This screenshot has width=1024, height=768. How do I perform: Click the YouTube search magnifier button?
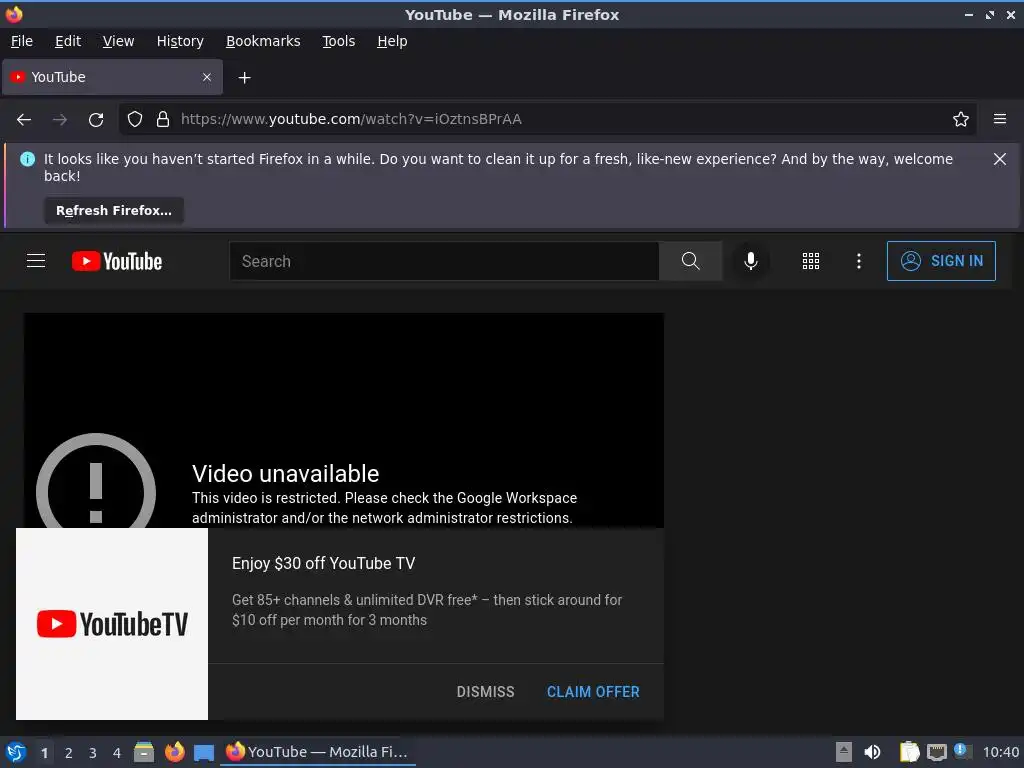tap(690, 261)
